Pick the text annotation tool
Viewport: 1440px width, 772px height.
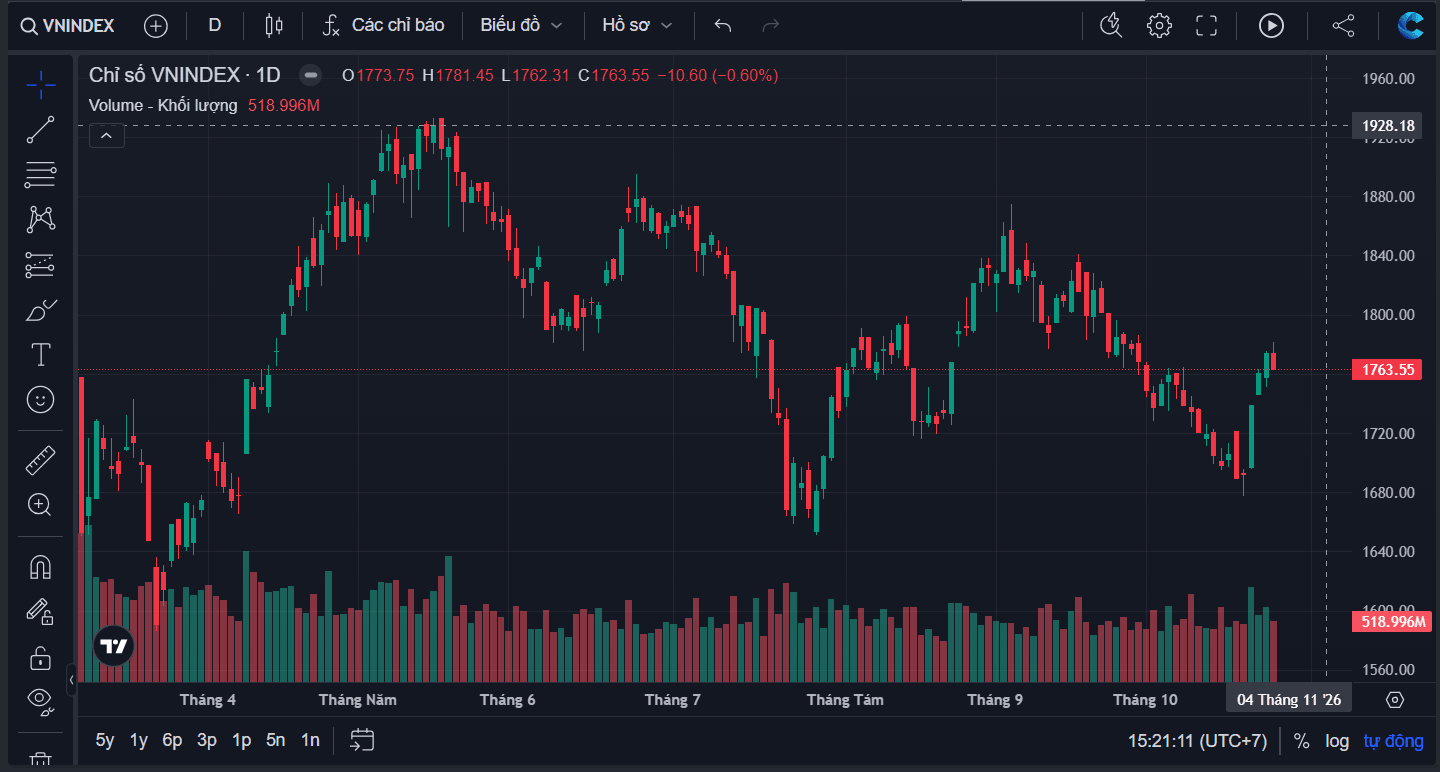click(x=40, y=355)
